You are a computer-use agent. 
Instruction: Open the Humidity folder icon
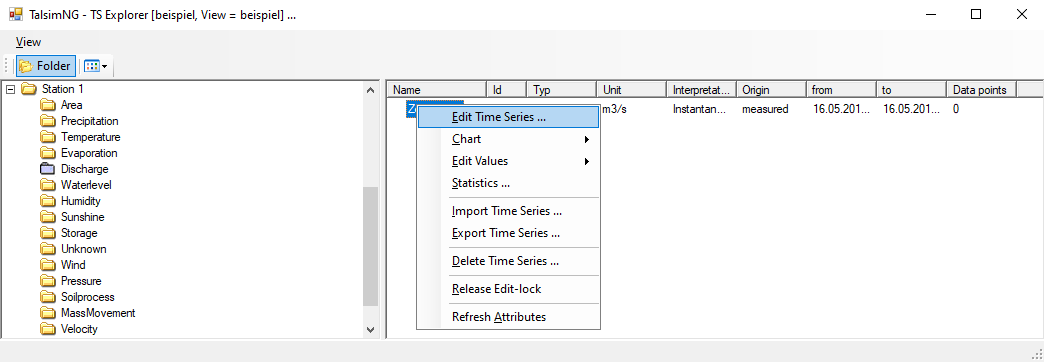pos(47,201)
